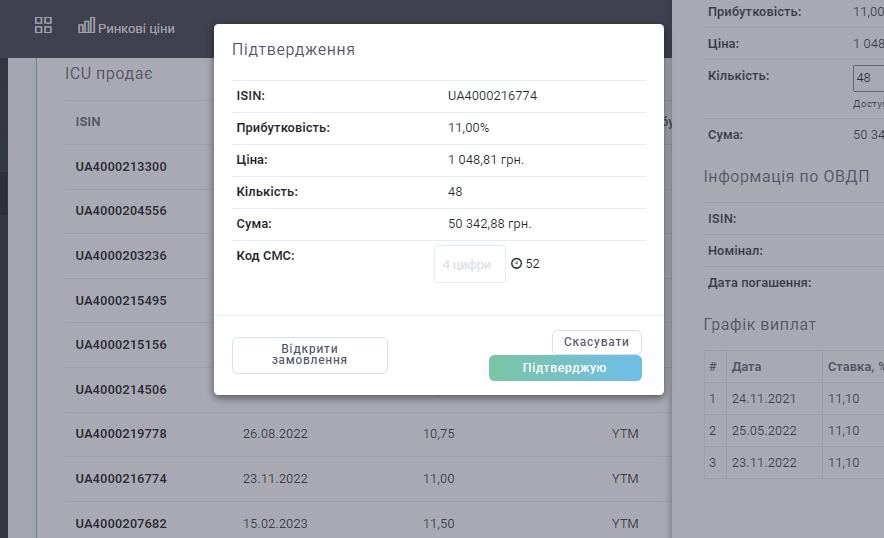Click payment schedule row dated 24.11.2021
884x538 pixels.
pyautogui.click(x=794, y=399)
